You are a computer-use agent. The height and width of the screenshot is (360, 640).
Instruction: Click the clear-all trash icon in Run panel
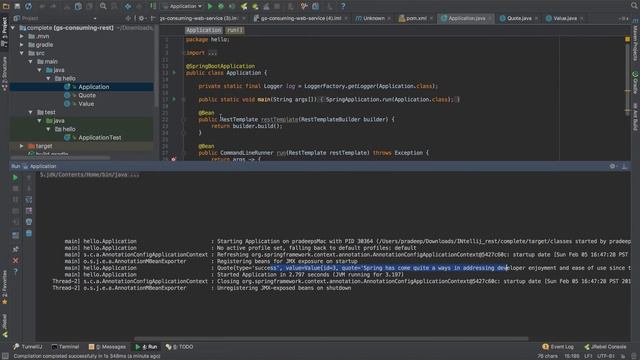[x=29, y=233]
